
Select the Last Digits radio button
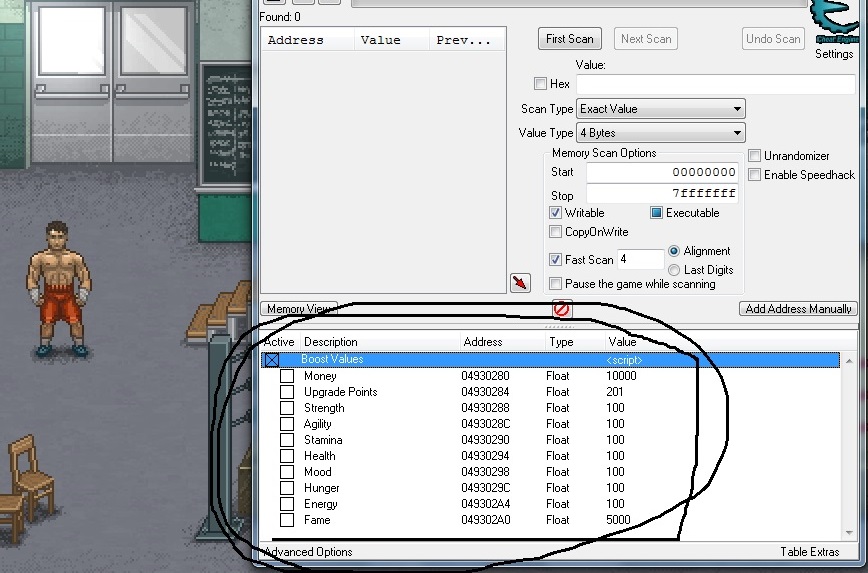click(x=674, y=270)
